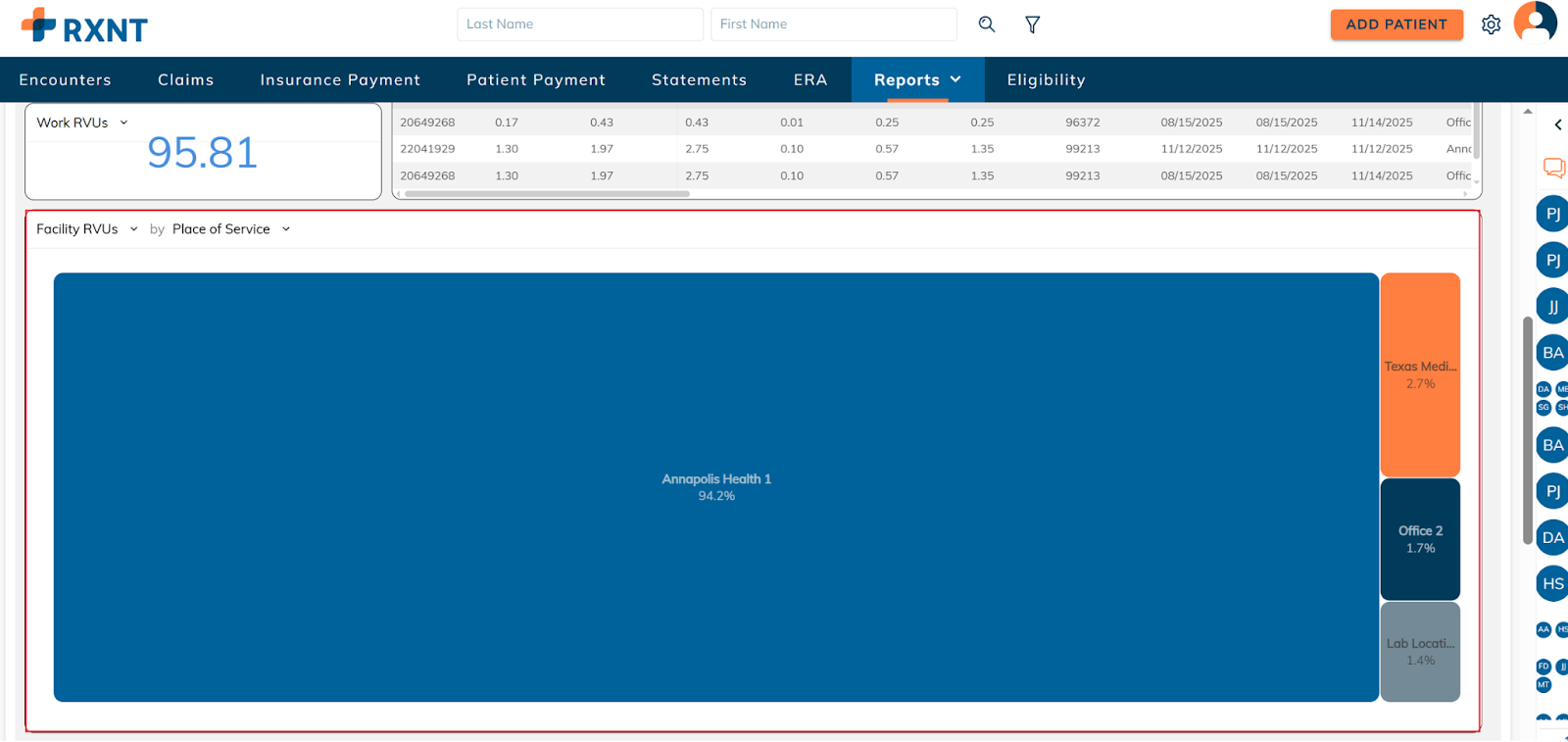Click the ADD PATIENT button
Screen dimensions: 1568x742
(x=1396, y=25)
